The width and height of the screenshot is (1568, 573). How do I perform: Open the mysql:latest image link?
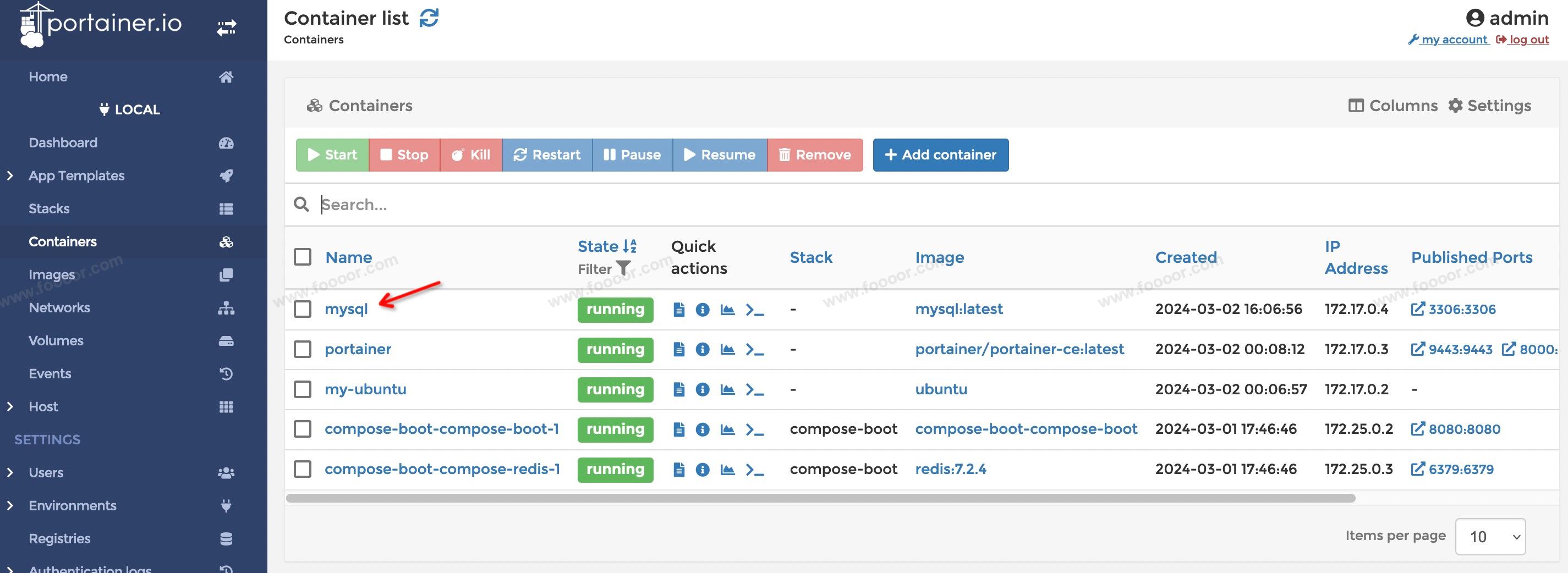click(x=959, y=309)
